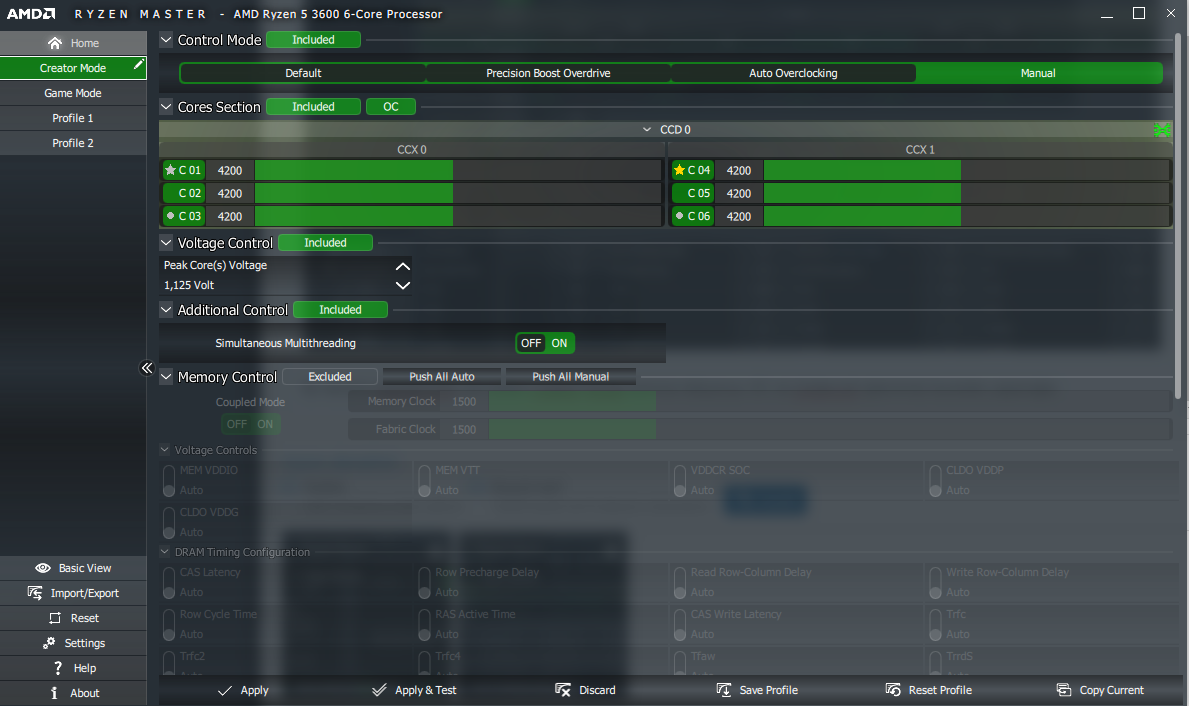Image resolution: width=1189 pixels, height=706 pixels.
Task: Click the About info icon
Action: point(54,693)
